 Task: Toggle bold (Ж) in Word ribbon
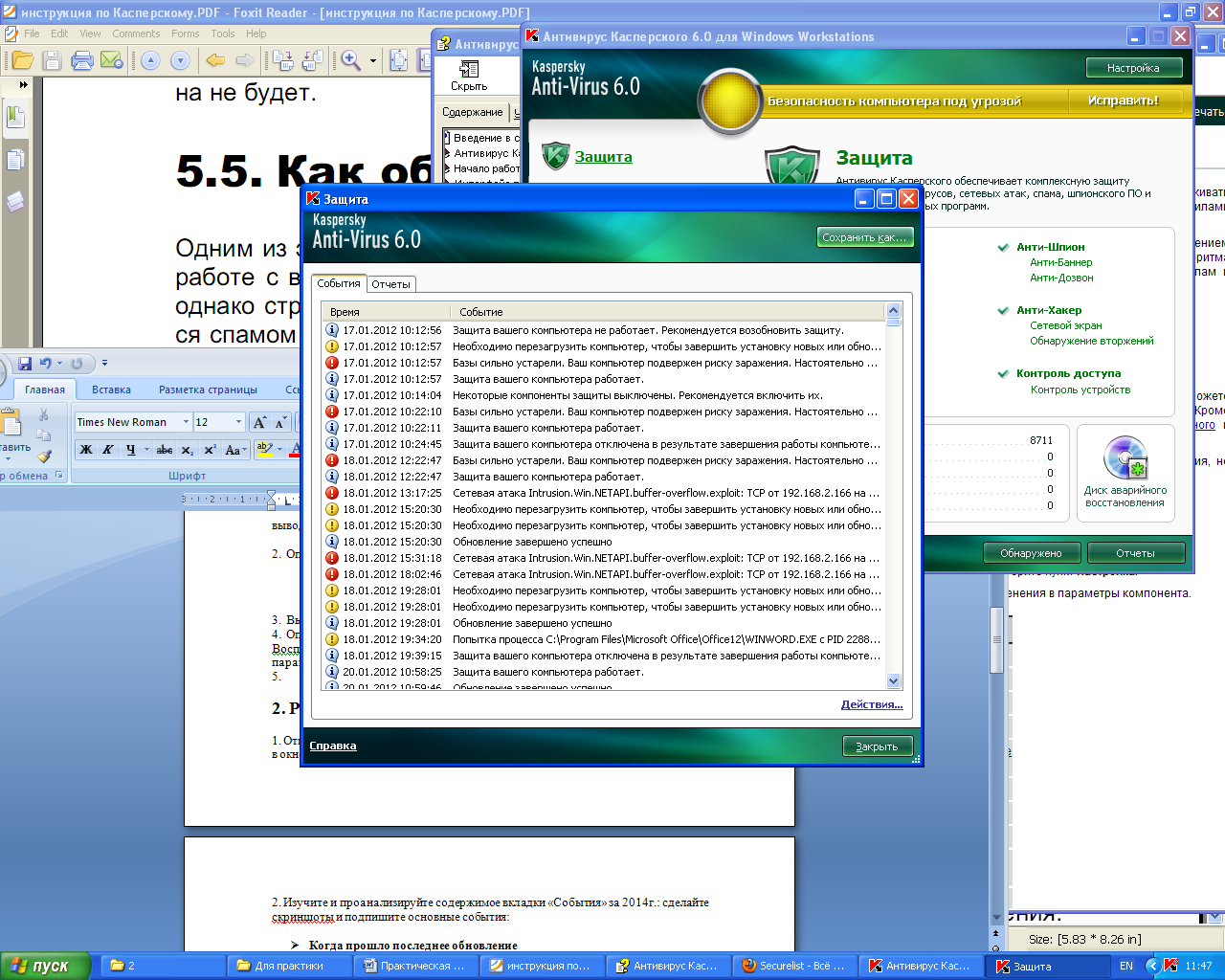click(86, 450)
